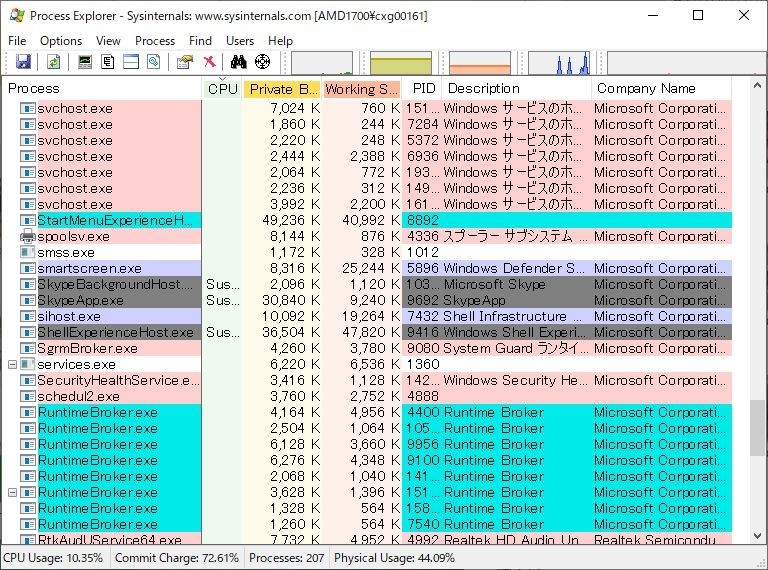Click the Processes: 207 status entry
This screenshot has width=768, height=570.
287,558
